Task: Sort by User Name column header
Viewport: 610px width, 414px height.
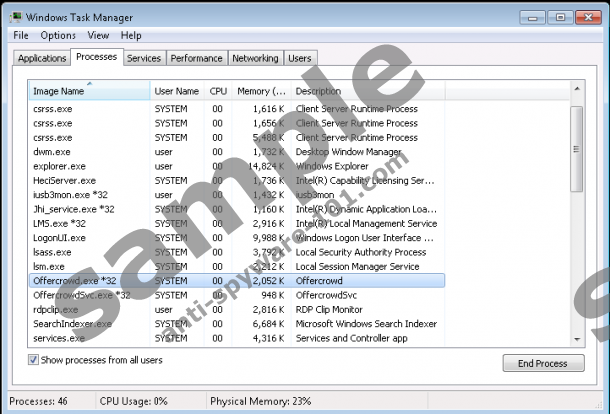Action: (x=176, y=91)
